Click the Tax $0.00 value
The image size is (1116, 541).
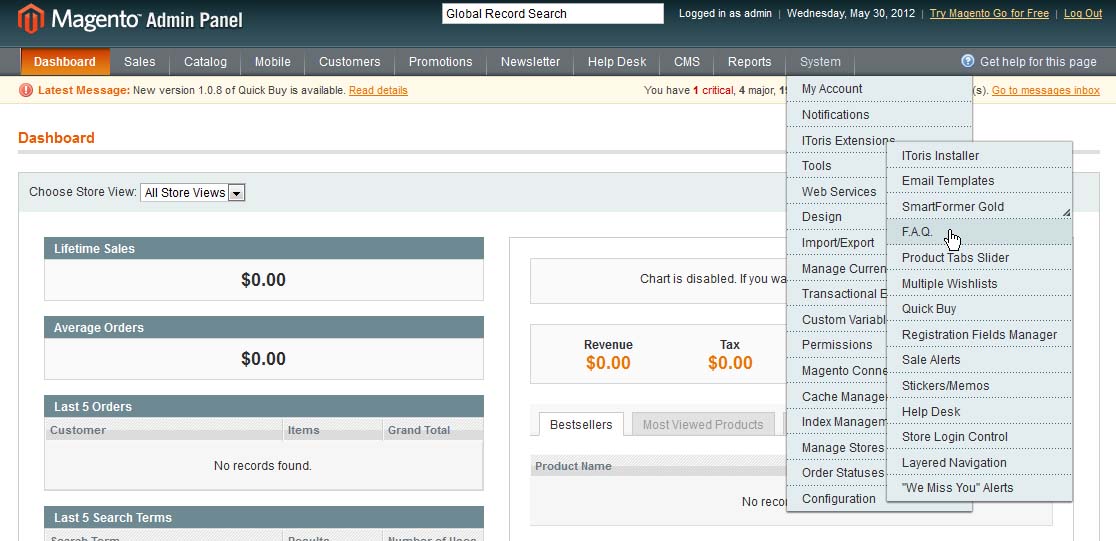click(730, 363)
